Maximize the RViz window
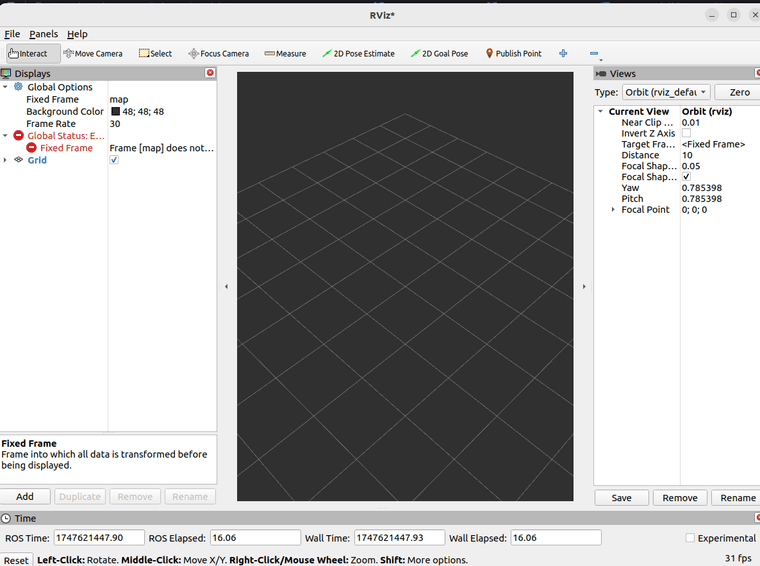 click(x=733, y=15)
